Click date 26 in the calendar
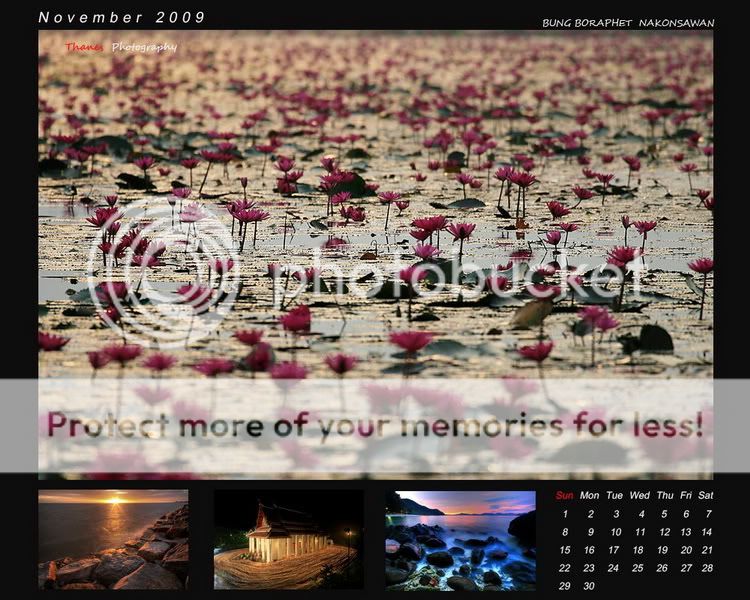The width and height of the screenshot is (750, 600). [662, 568]
